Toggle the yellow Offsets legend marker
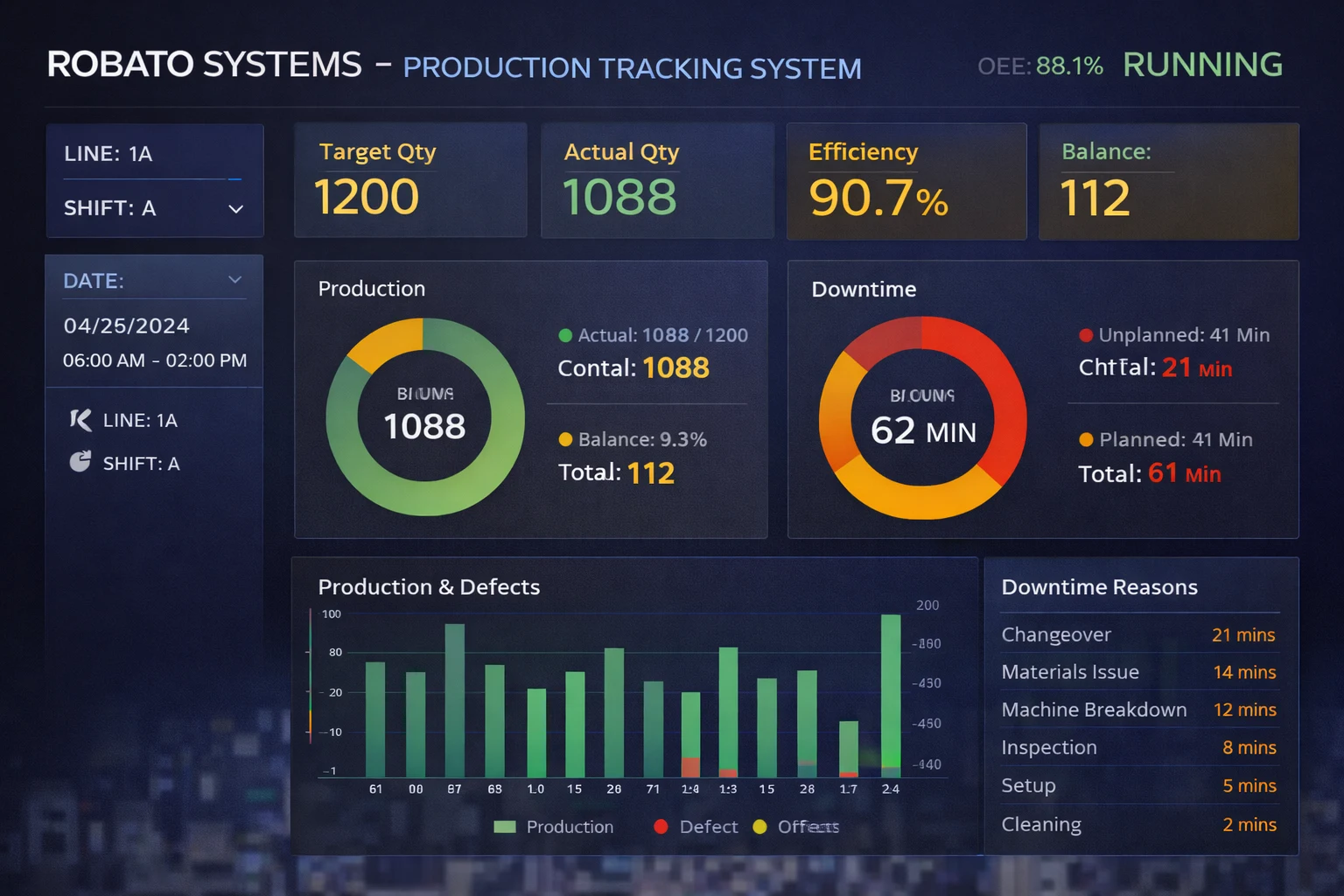Screen dimensions: 1344x896 (759, 827)
